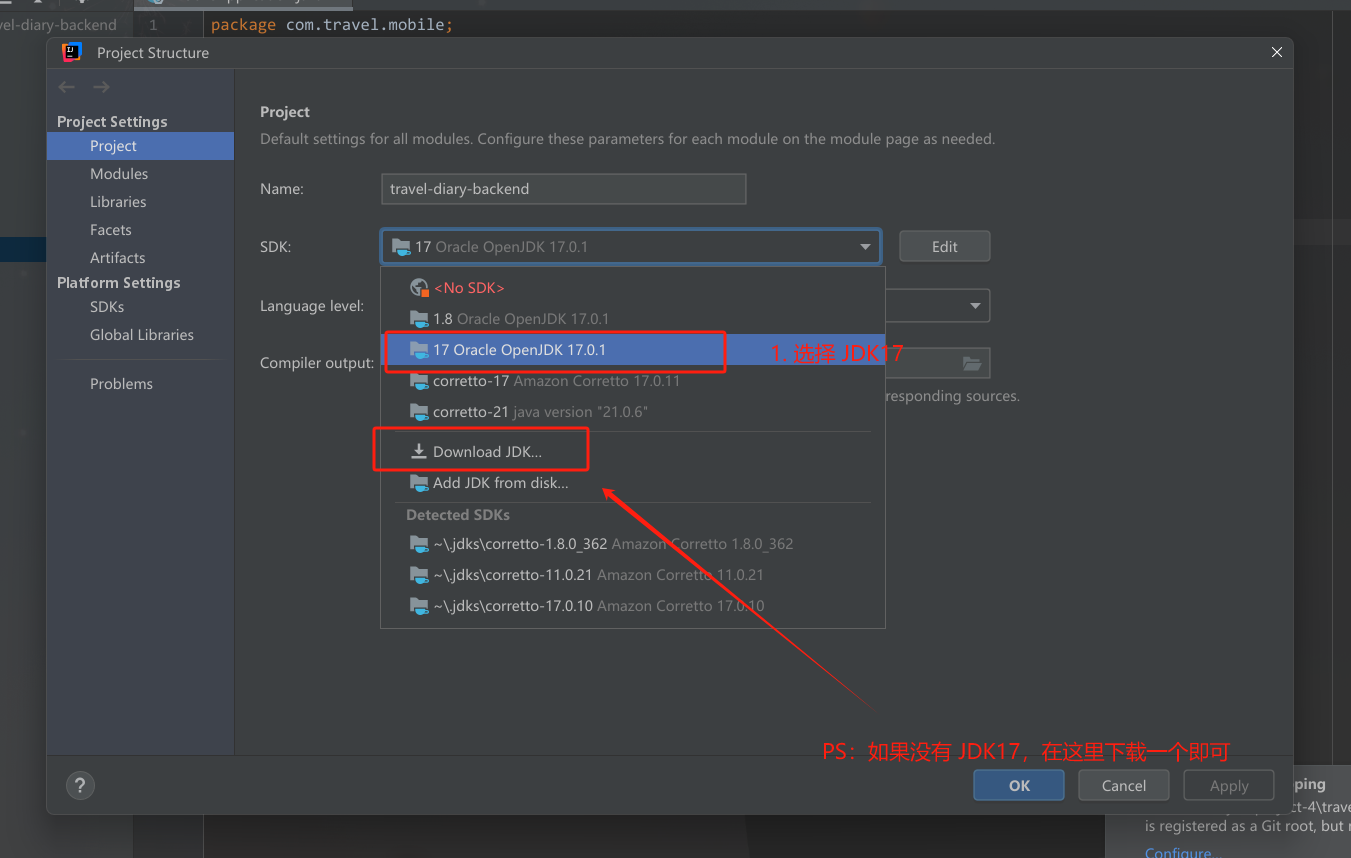The image size is (1351, 858).
Task: Pick detected corretto-17.0.10 SDK
Action: point(633,606)
